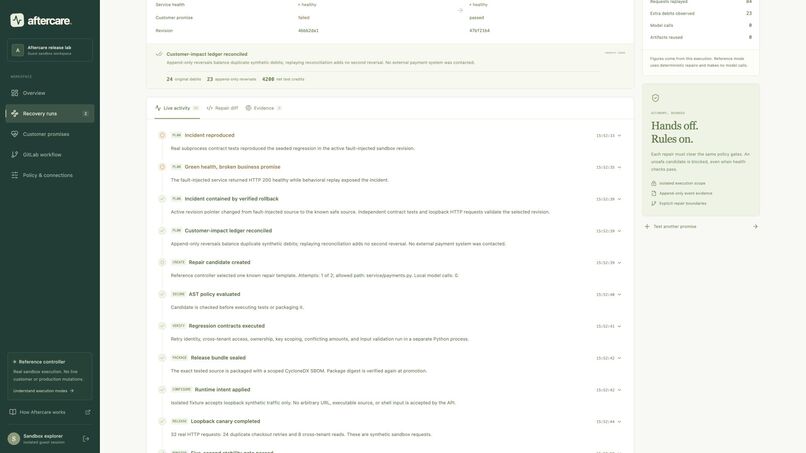This screenshot has height=453, width=806.
Task: Click check icon beside AST policy evaluated
Action: coord(162,294)
